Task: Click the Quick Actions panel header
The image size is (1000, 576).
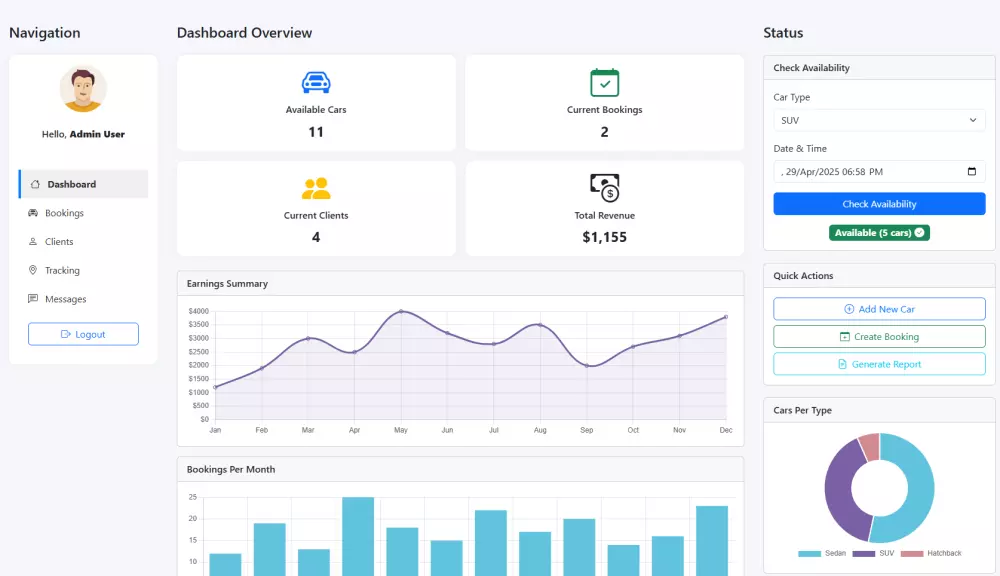Action: click(x=879, y=276)
